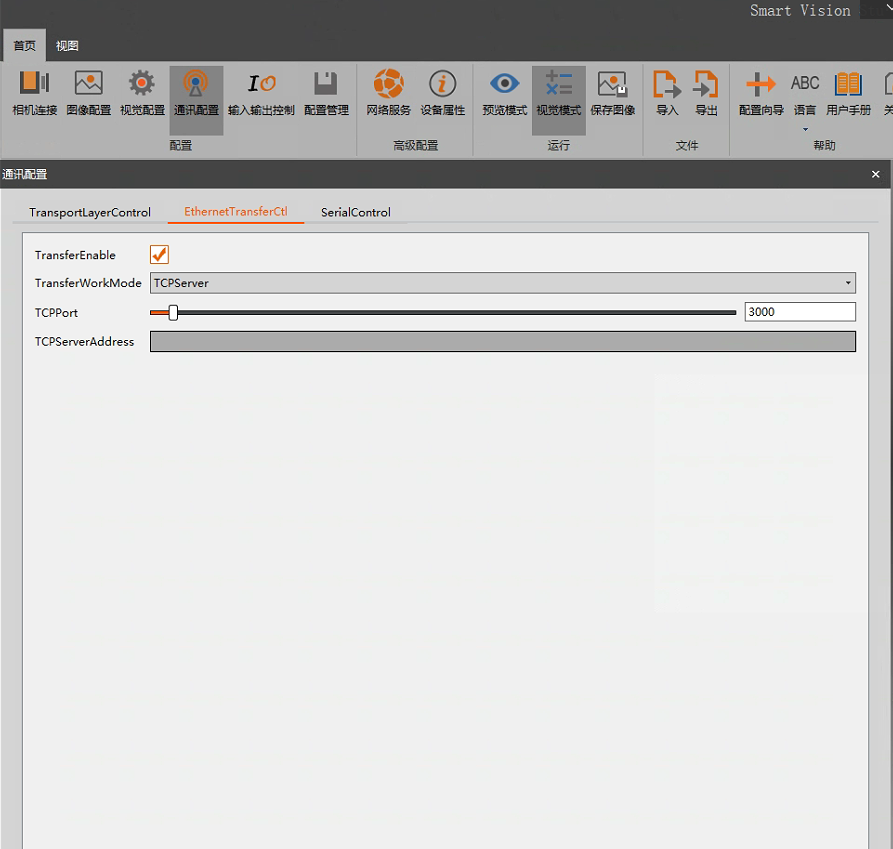The height and width of the screenshot is (849, 893).
Task: Switch to the TransportLayerControl tab
Action: pyautogui.click(x=90, y=212)
